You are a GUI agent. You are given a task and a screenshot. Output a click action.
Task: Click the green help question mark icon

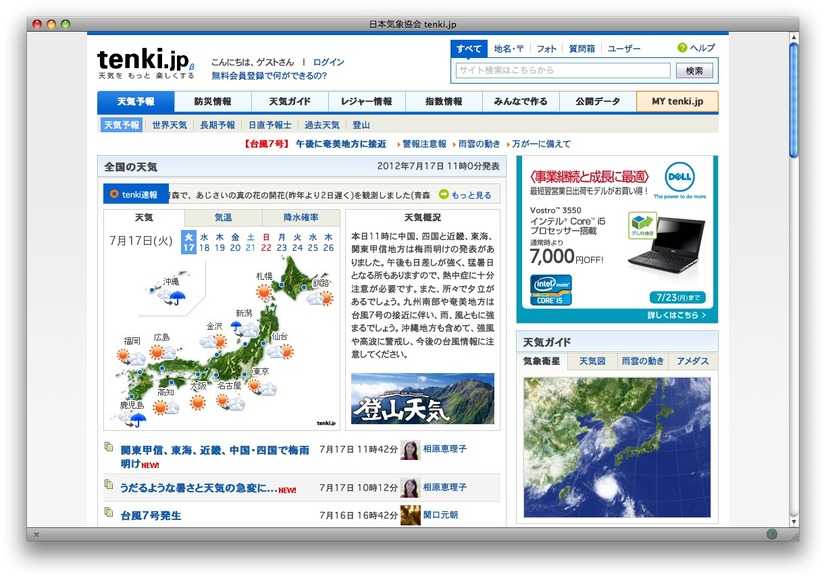[682, 48]
